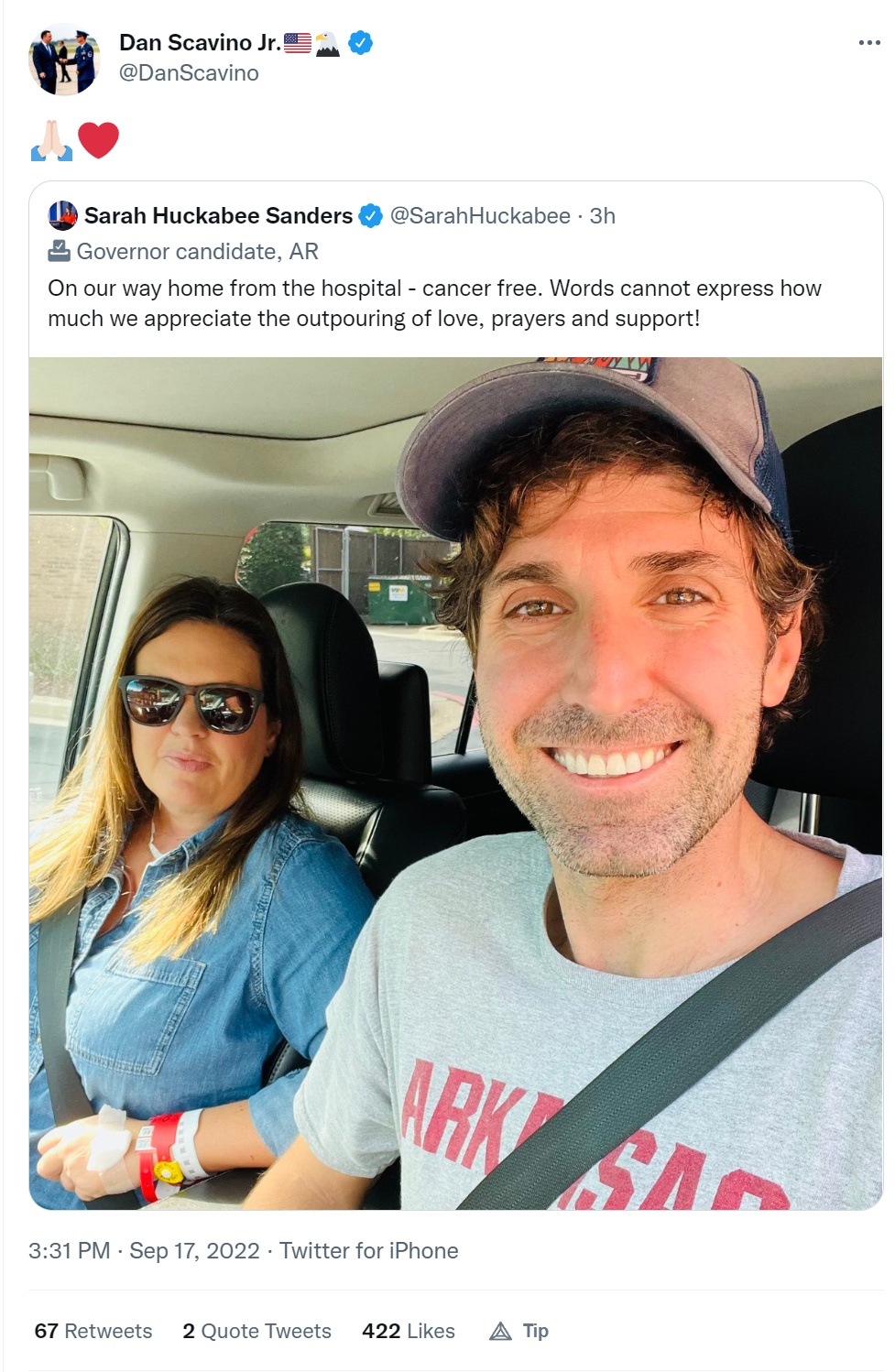Image resolution: width=895 pixels, height=1372 pixels.
Task: Open the car selfie photo
Action: (455, 783)
